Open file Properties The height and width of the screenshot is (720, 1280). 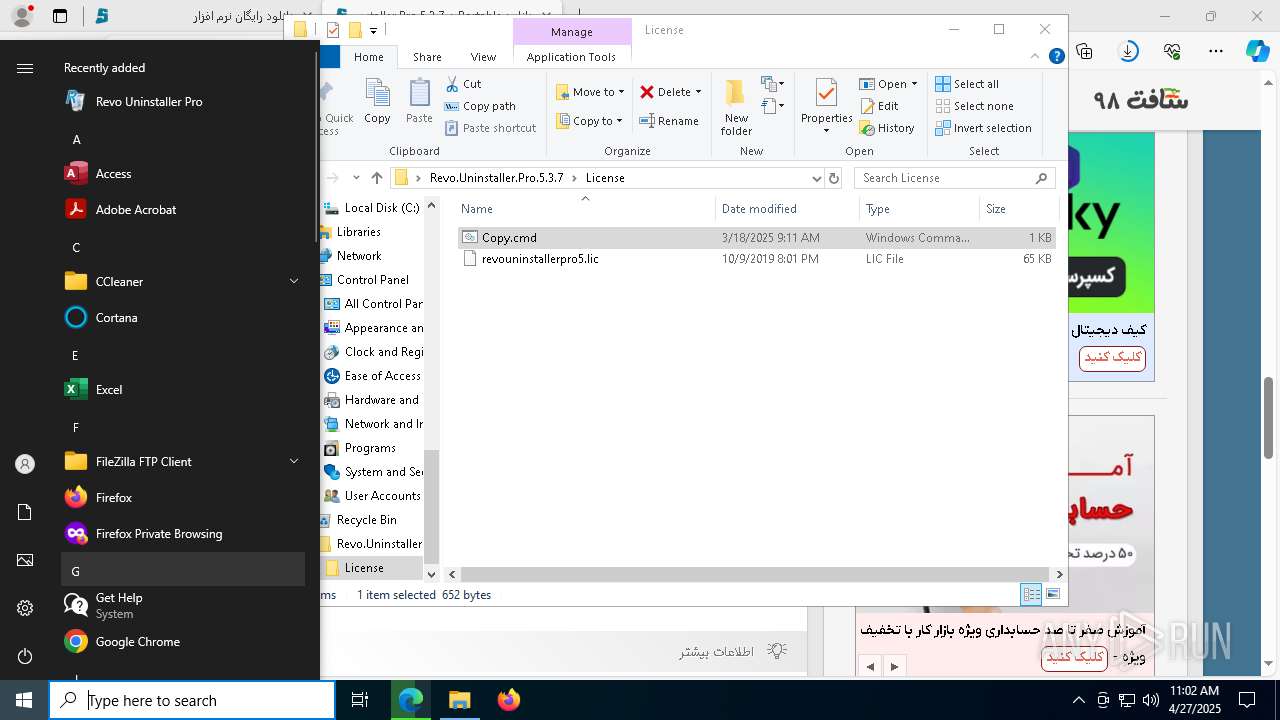click(x=826, y=105)
